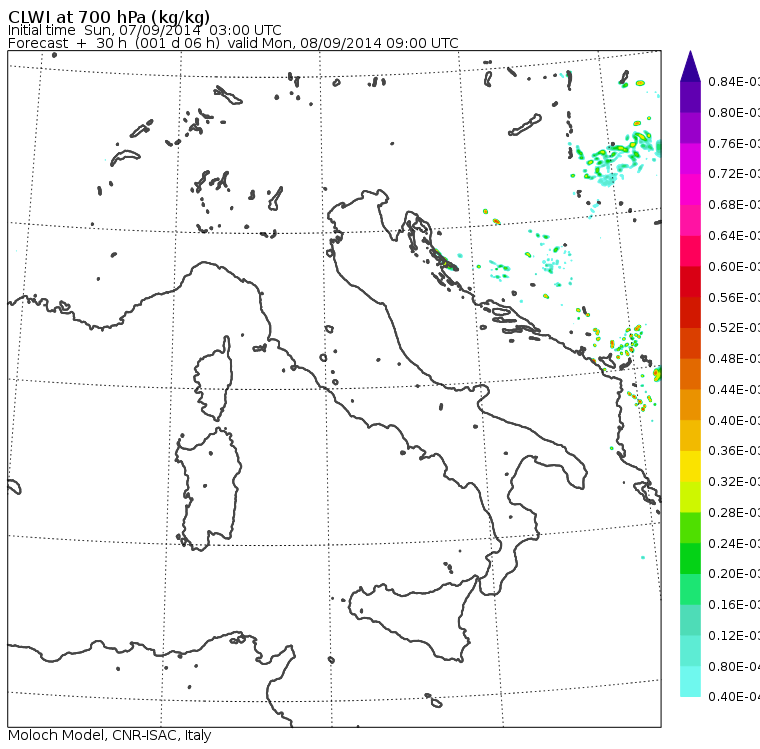Image resolution: width=760 pixels, height=749 pixels.
Task: Click the 0.36E-03 colorbar label
Action: (x=734, y=451)
